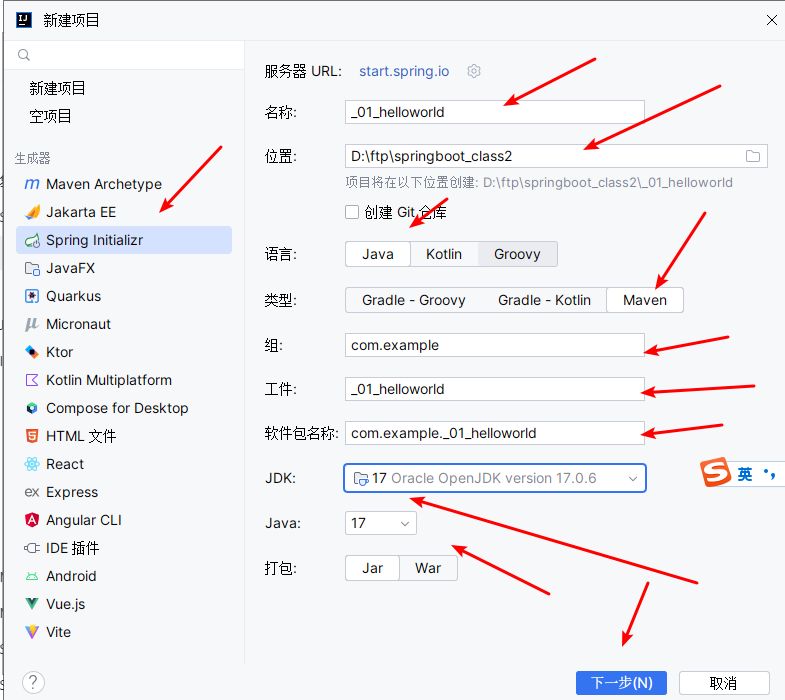Open the JDK version dropdown
The width and height of the screenshot is (785, 700).
(x=495, y=478)
